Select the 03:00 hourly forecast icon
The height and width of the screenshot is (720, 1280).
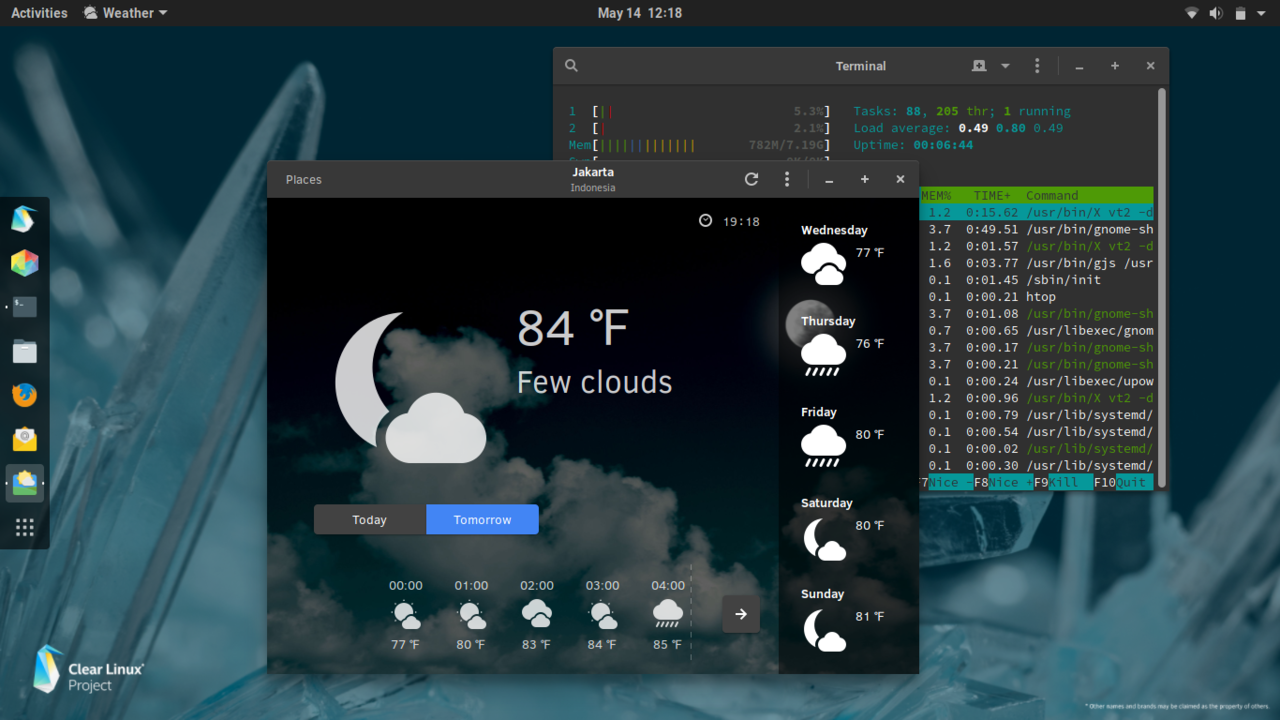(602, 614)
